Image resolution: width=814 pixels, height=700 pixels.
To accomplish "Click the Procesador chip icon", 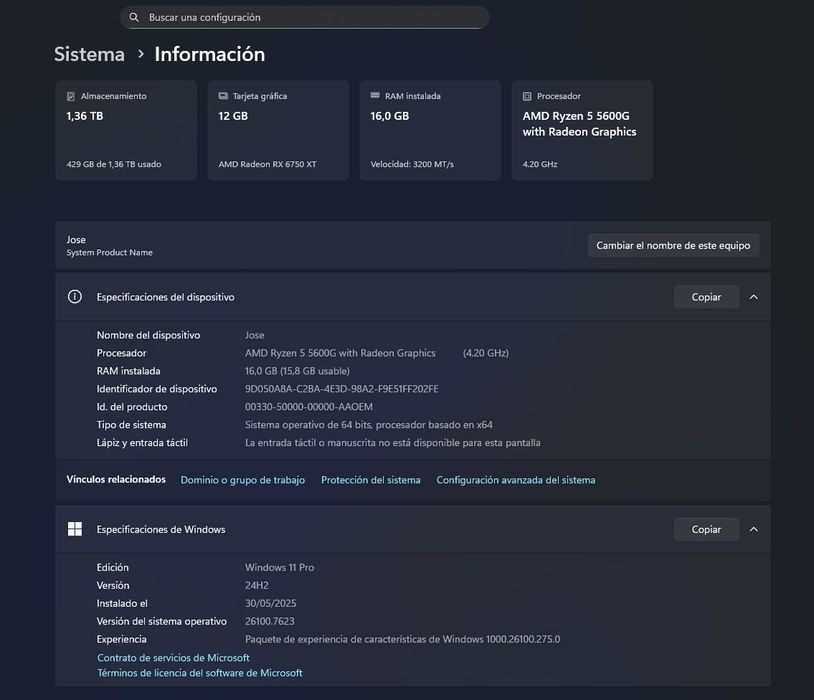I will tap(527, 96).
